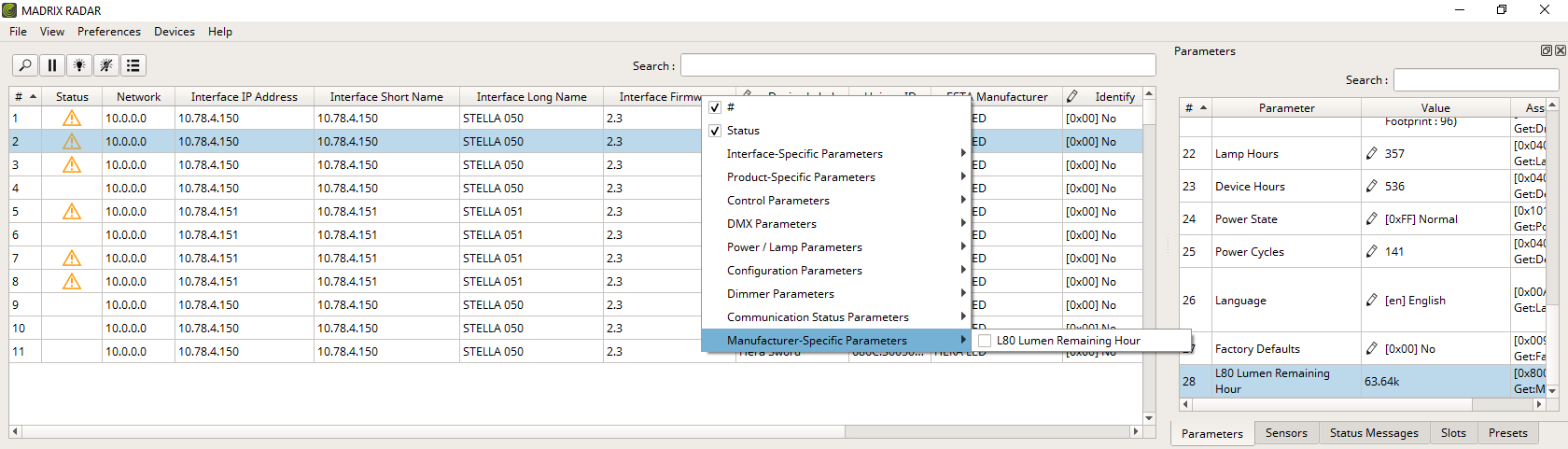Click the crossed-out lightbulb icon
This screenshot has width=1568, height=449.
click(x=106, y=65)
